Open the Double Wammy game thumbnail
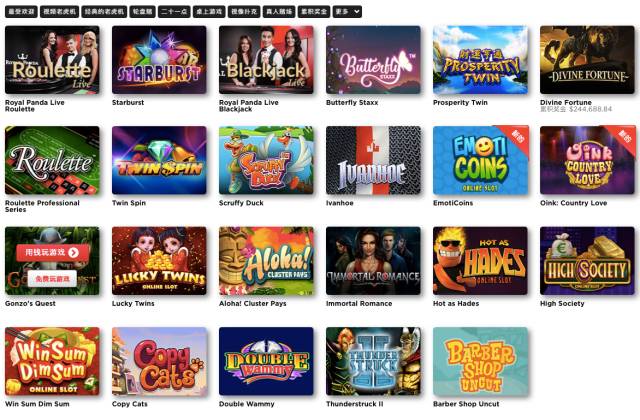 click(266, 361)
